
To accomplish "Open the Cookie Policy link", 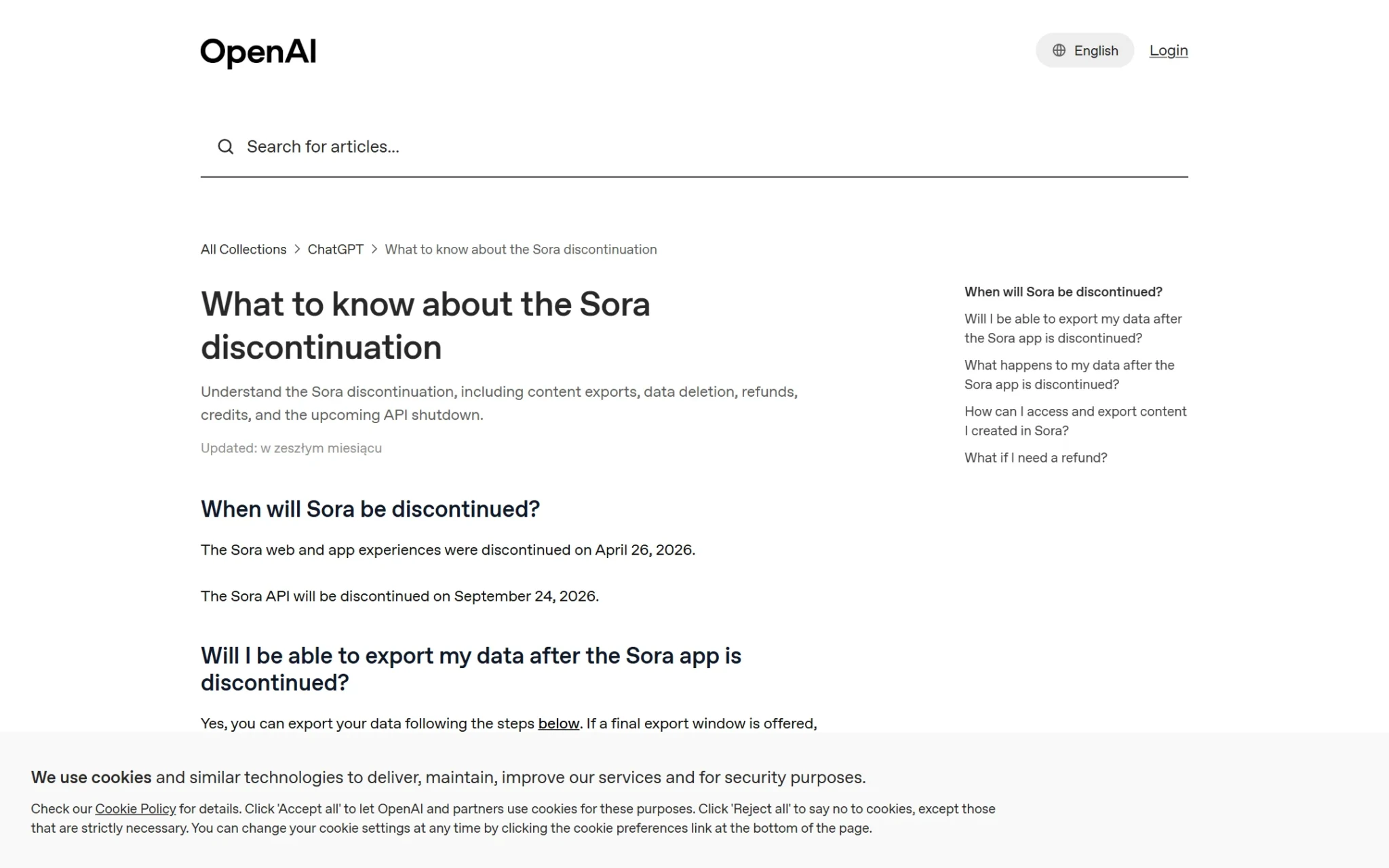I will (x=135, y=808).
